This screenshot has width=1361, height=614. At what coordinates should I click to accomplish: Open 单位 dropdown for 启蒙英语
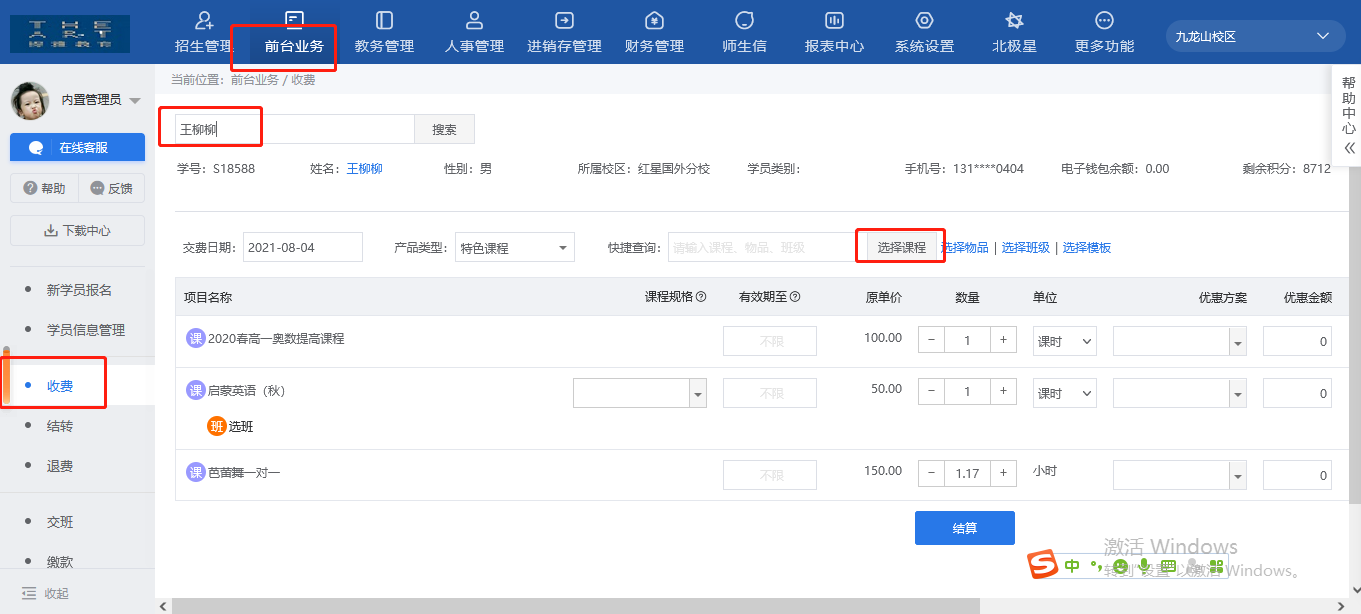click(1065, 393)
